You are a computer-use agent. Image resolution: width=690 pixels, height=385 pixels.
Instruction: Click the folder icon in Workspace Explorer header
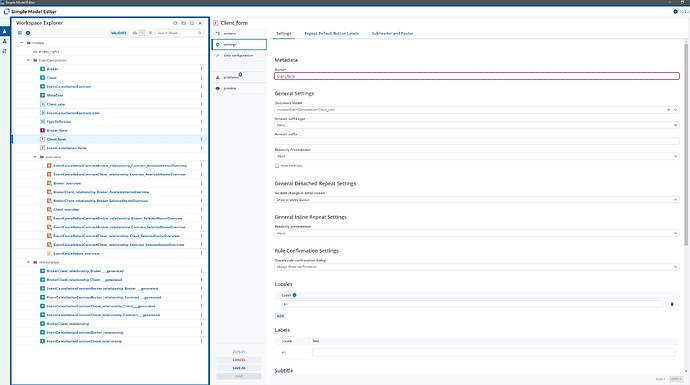pos(184,23)
